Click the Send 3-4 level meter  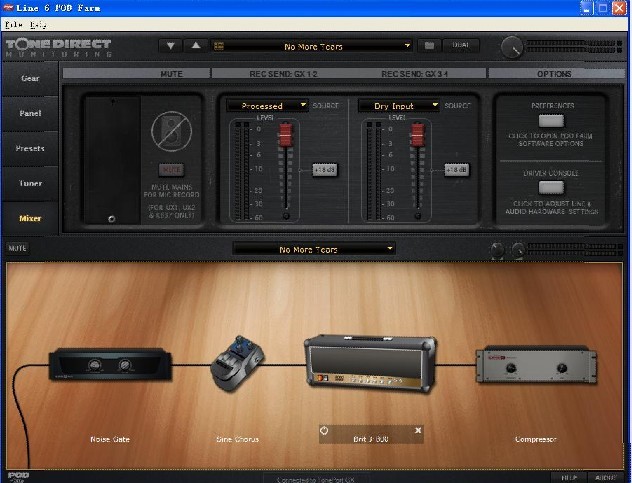(x=374, y=171)
